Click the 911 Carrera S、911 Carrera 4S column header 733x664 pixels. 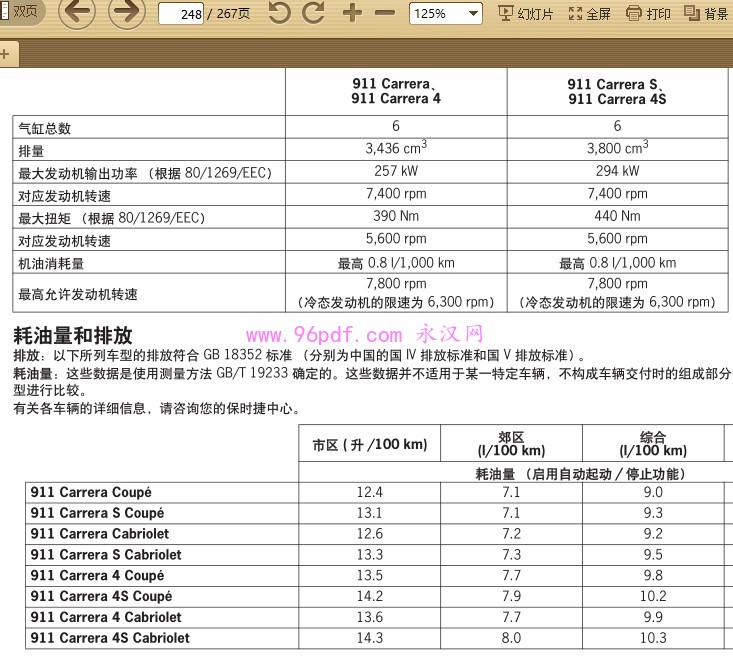[x=617, y=92]
